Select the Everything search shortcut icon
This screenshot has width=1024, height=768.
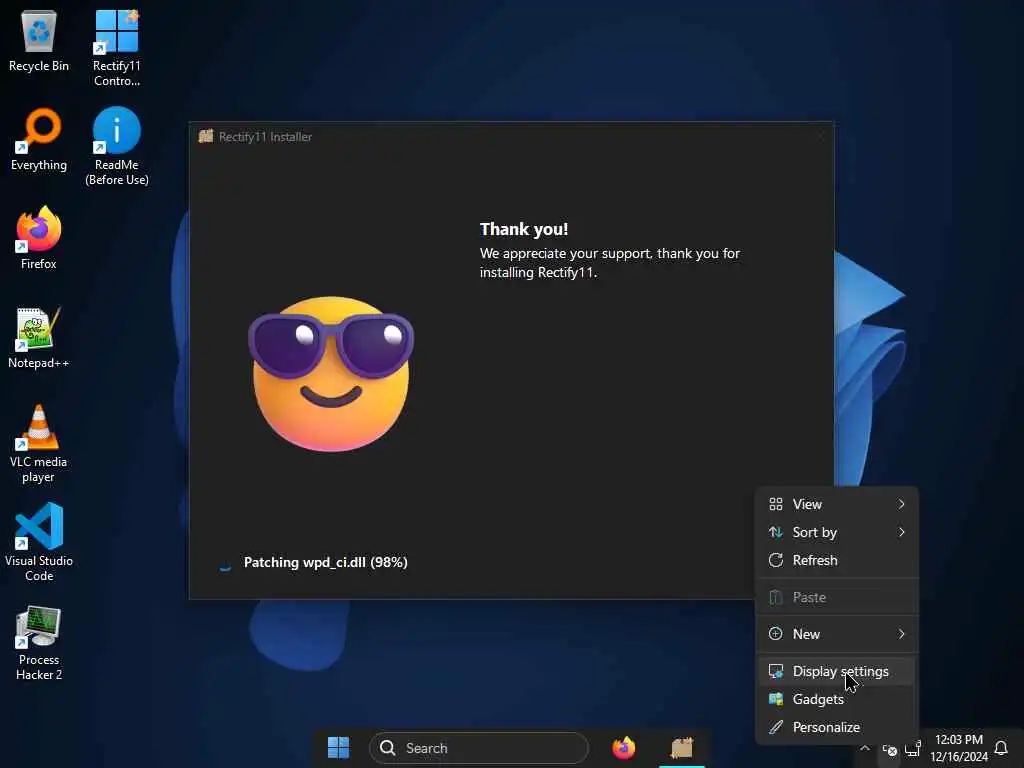(x=39, y=140)
